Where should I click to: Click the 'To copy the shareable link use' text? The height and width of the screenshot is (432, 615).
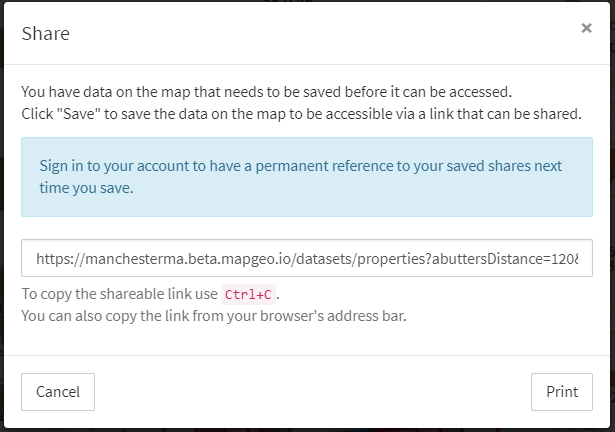119,294
